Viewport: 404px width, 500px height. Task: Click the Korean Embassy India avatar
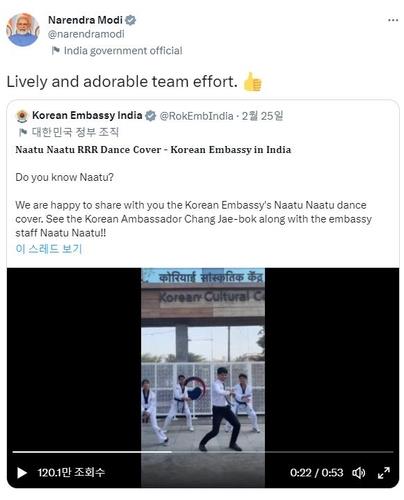tap(22, 116)
